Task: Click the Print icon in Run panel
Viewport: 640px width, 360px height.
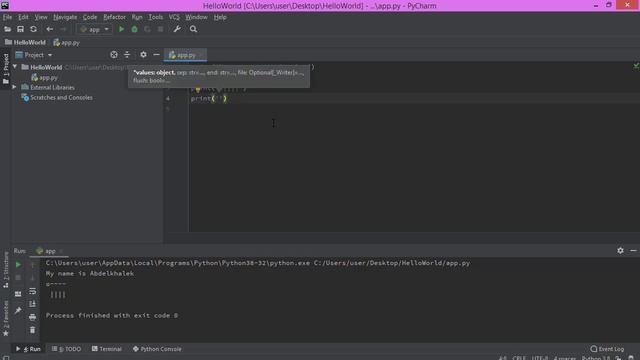Action: point(33,317)
